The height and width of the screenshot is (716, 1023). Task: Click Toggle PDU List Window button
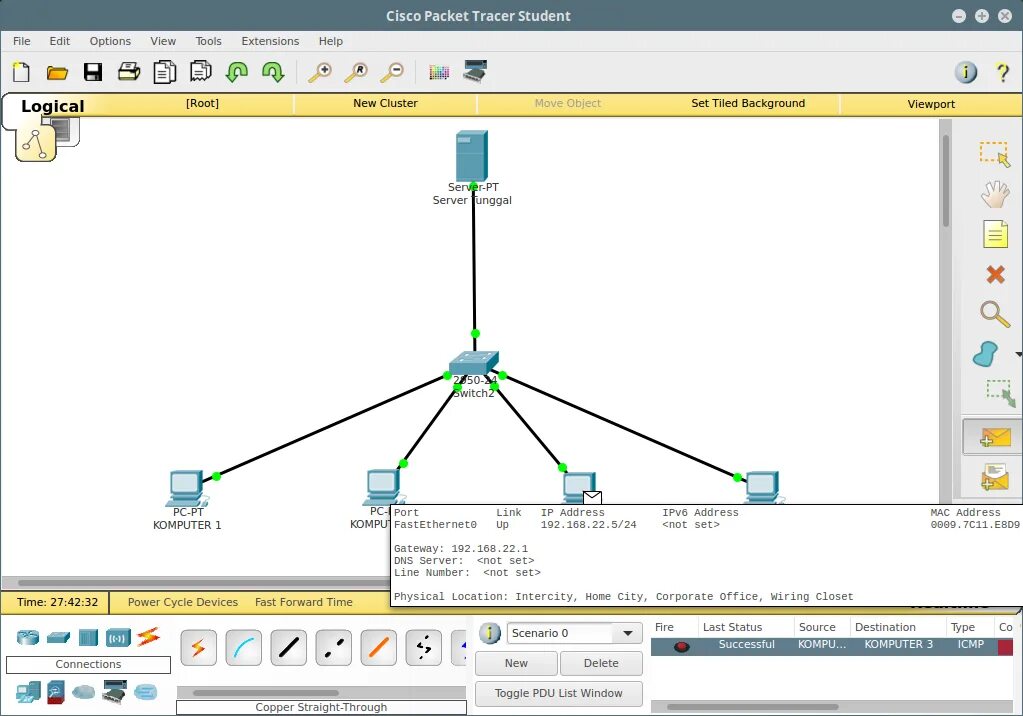pos(558,693)
